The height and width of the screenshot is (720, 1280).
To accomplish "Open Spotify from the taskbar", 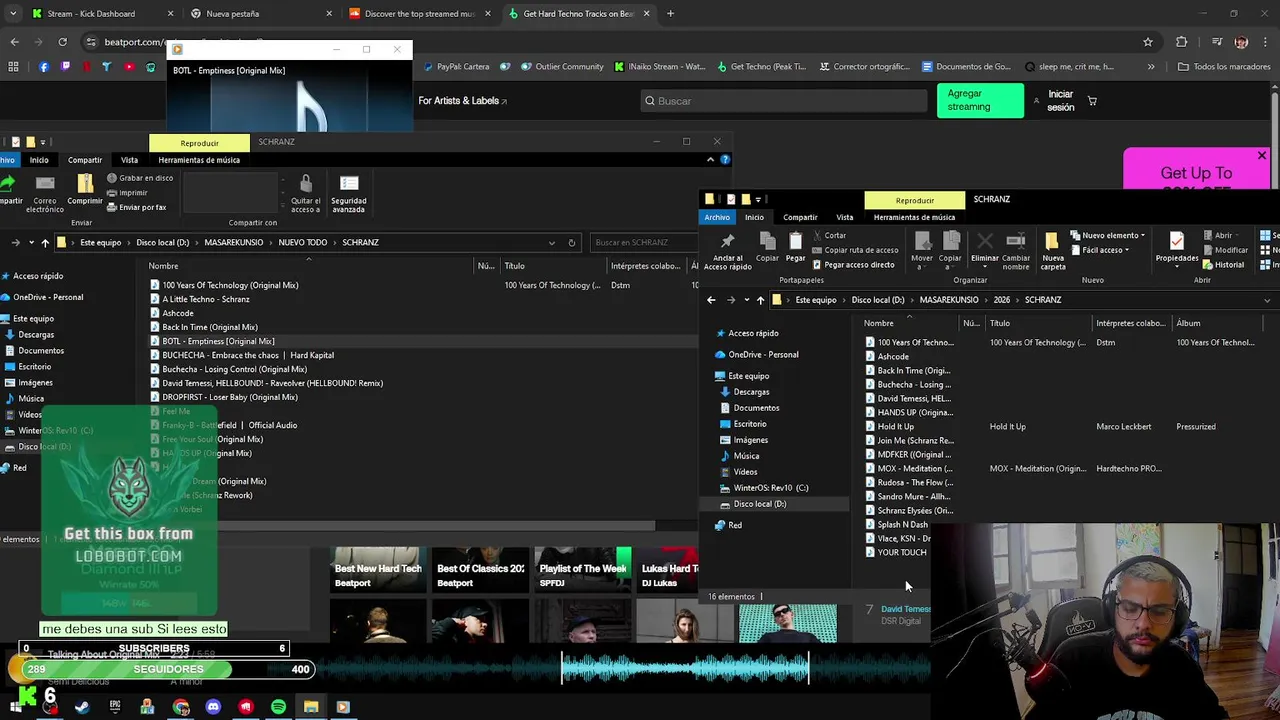I will point(278,707).
